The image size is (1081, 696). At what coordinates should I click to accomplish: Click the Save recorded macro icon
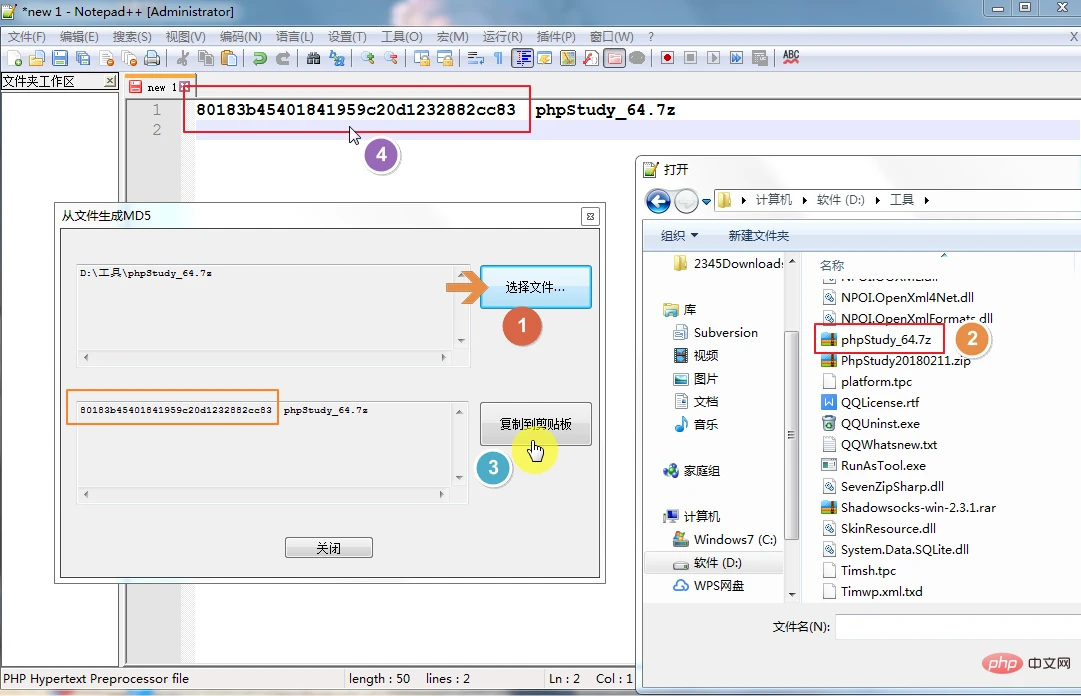pos(760,58)
